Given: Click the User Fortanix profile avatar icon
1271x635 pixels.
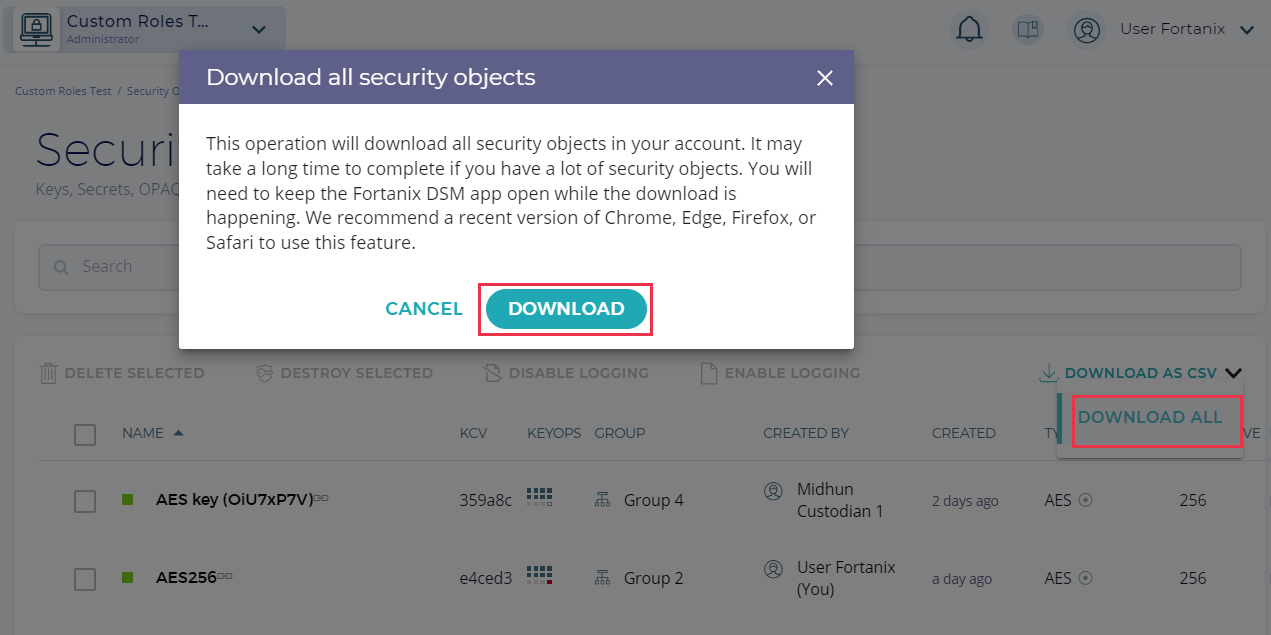Looking at the screenshot, I should tap(1086, 30).
